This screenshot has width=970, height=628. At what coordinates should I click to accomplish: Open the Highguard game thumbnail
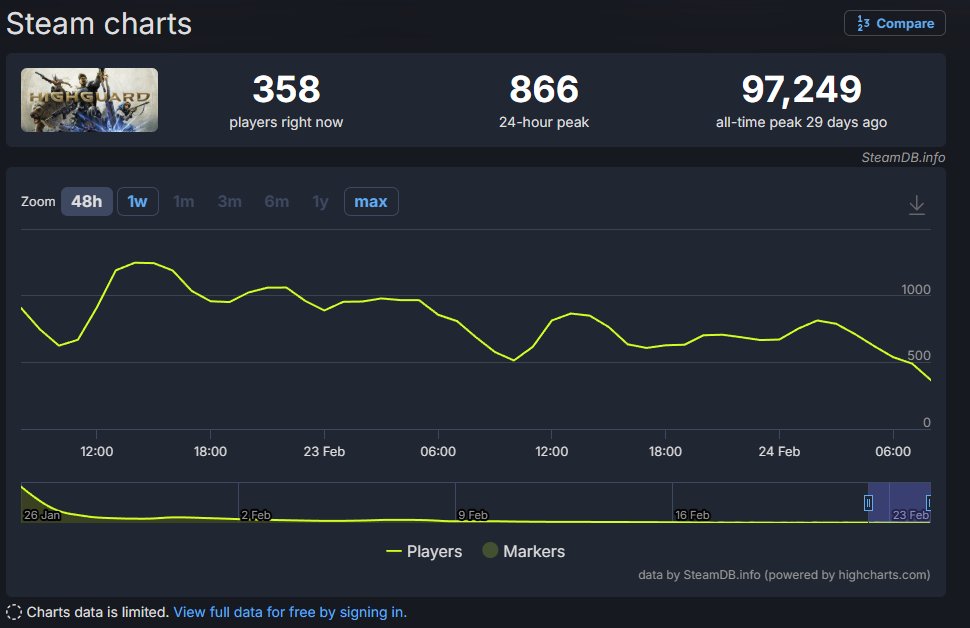90,100
